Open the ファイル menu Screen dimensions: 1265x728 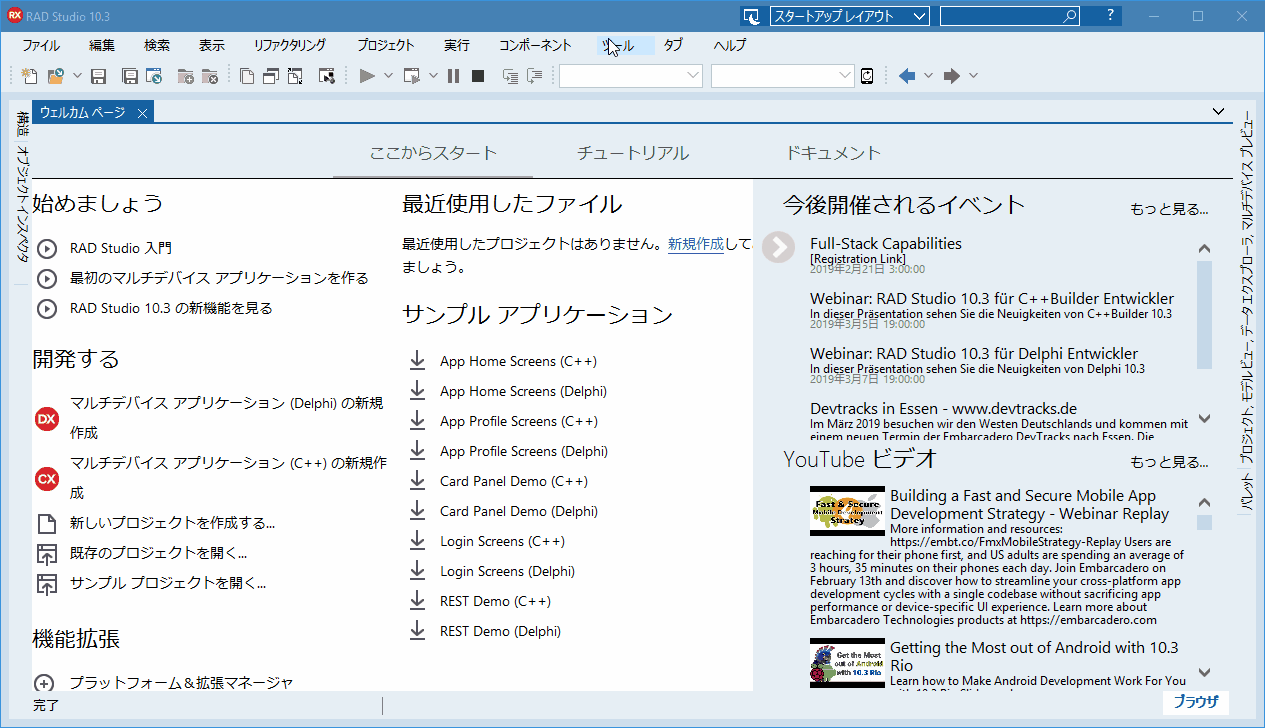[x=41, y=45]
